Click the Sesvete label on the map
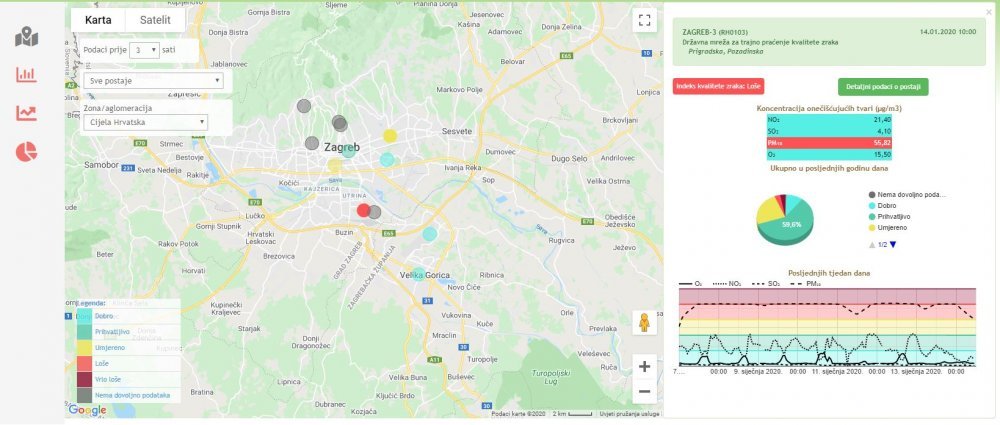 click(457, 131)
